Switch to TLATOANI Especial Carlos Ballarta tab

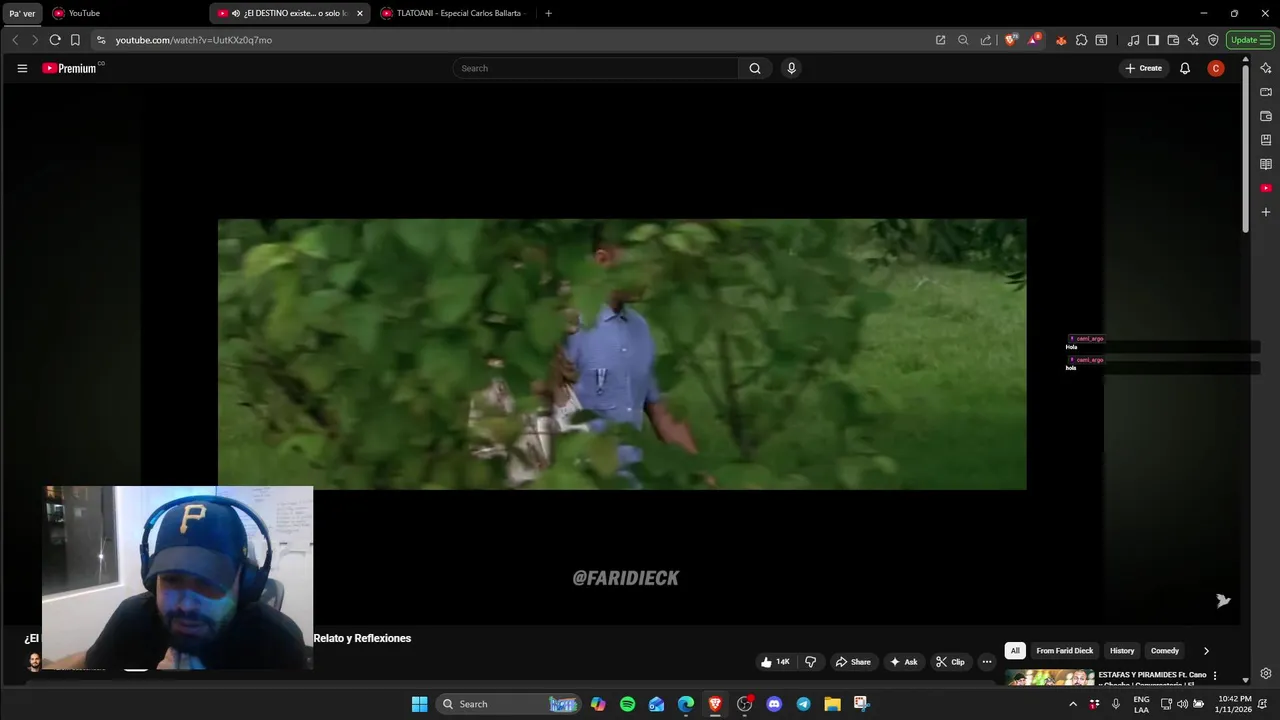coord(455,13)
